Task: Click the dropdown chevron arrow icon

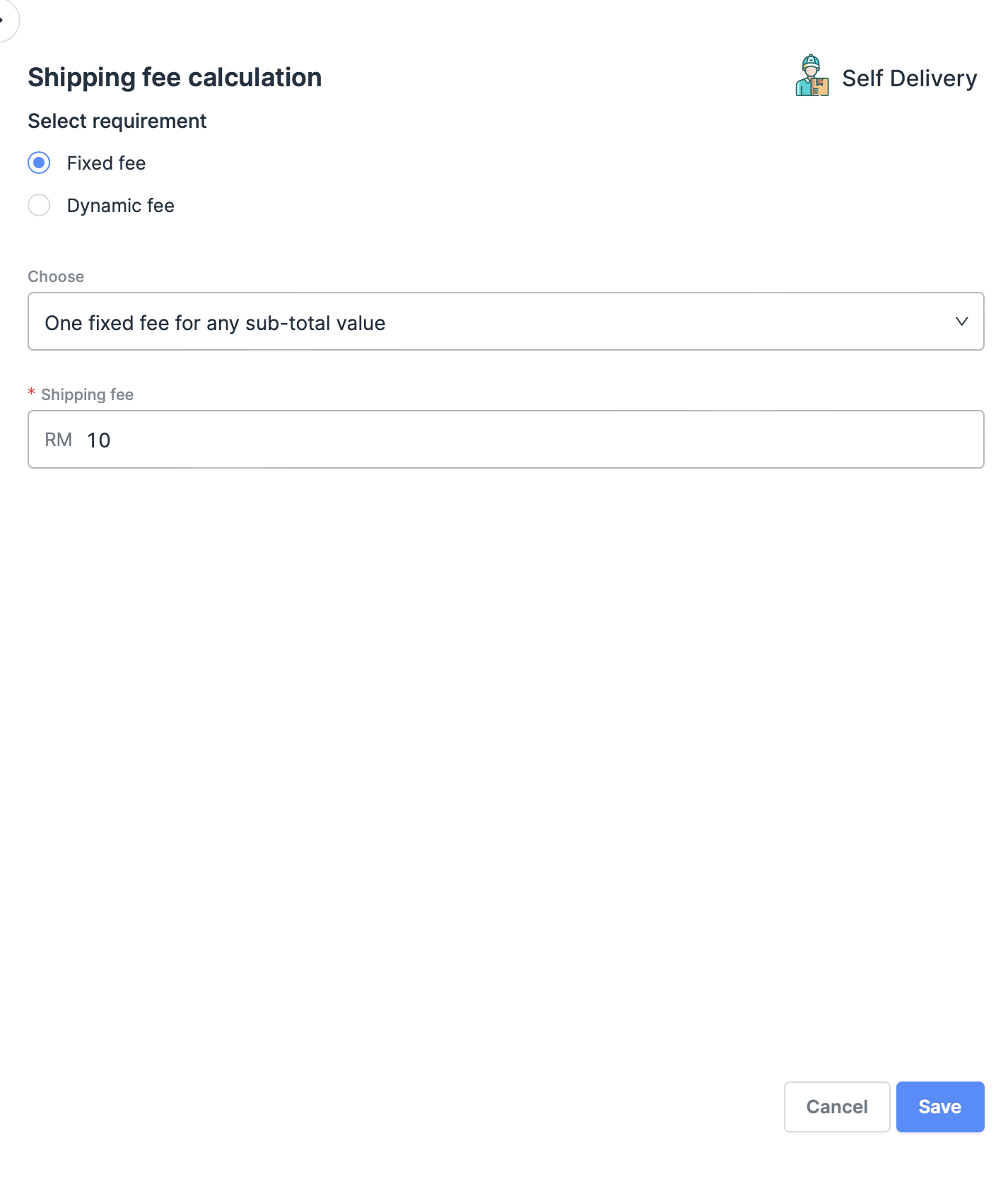Action: (x=961, y=322)
